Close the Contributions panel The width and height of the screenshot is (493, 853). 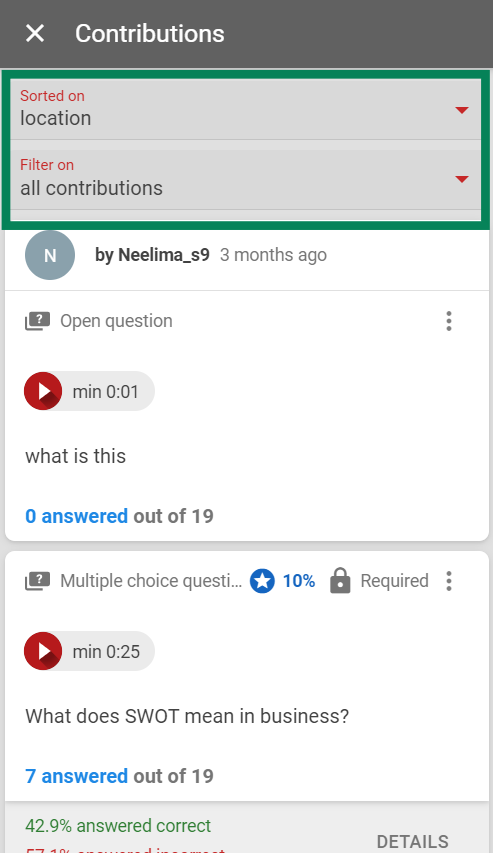coord(35,34)
